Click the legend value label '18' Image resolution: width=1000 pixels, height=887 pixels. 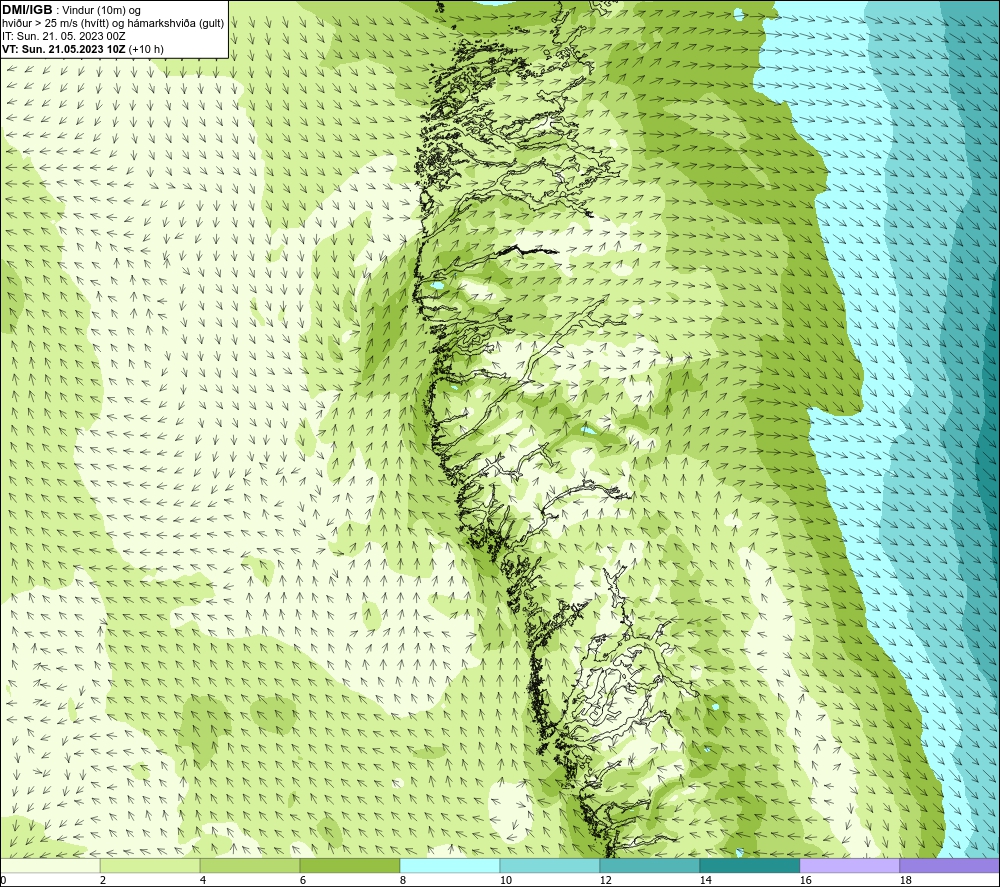(x=905, y=880)
